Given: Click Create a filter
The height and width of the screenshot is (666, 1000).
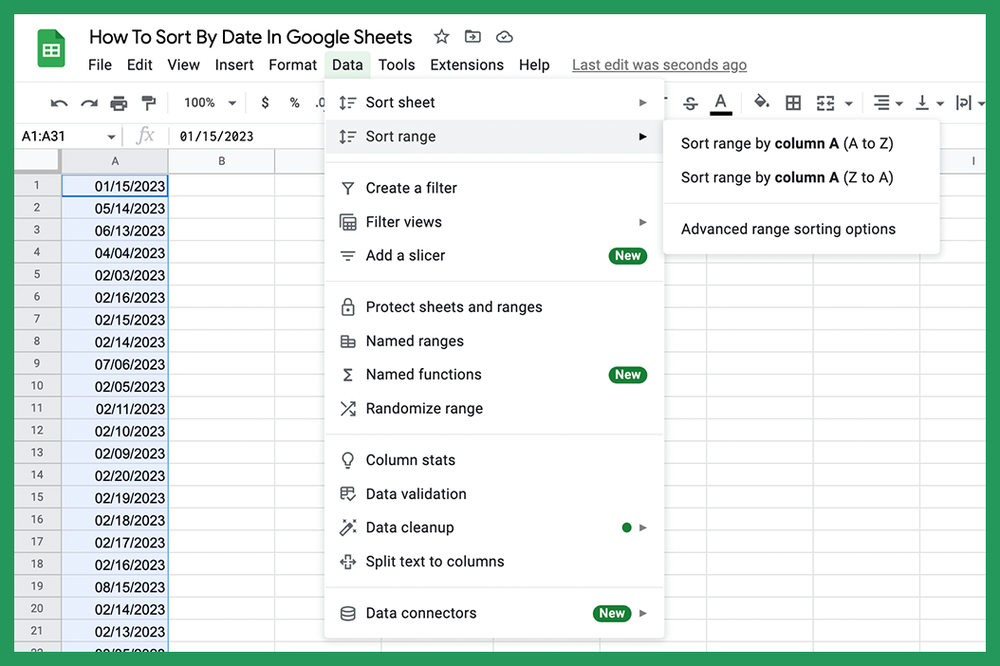Looking at the screenshot, I should tap(494, 188).
